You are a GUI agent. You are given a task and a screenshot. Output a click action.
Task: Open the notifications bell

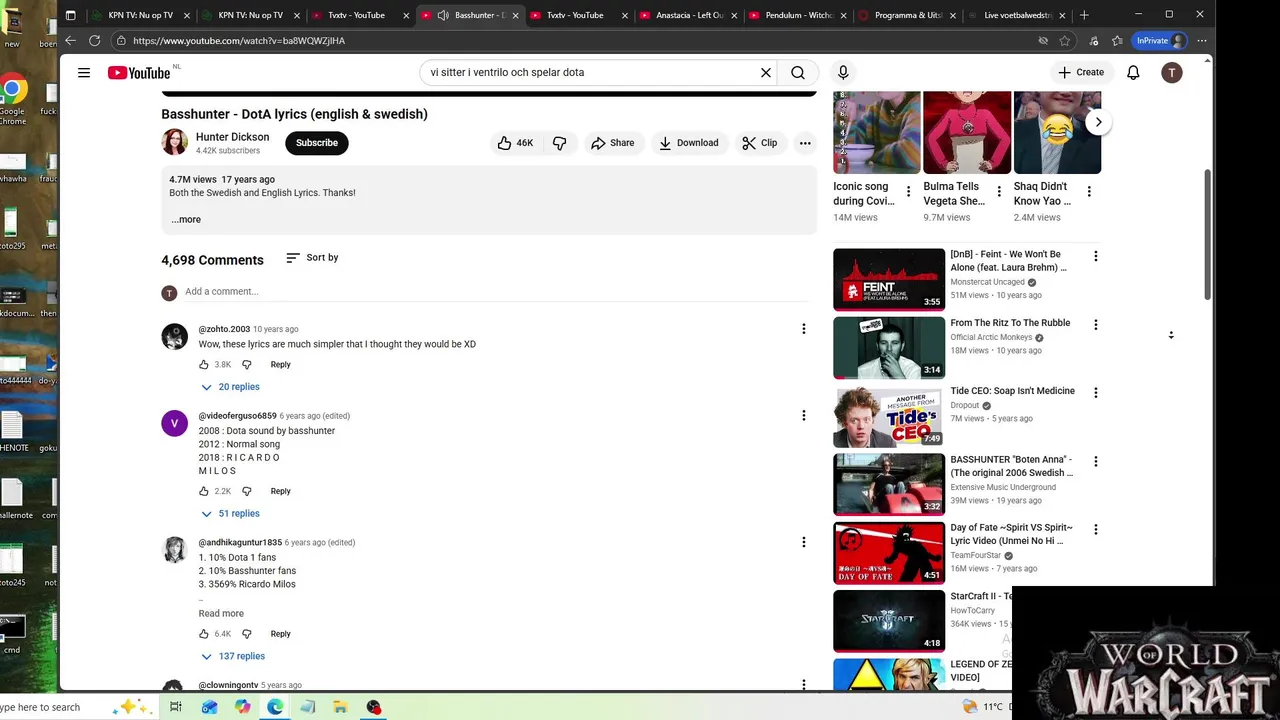(1133, 72)
